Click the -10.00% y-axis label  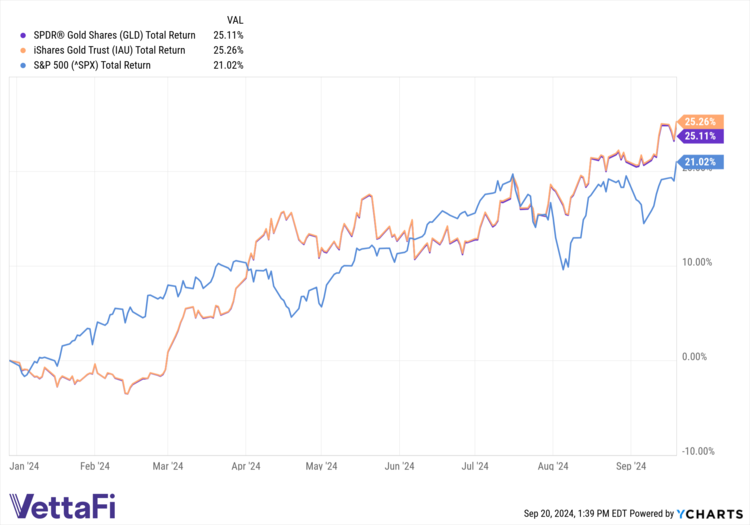click(696, 450)
